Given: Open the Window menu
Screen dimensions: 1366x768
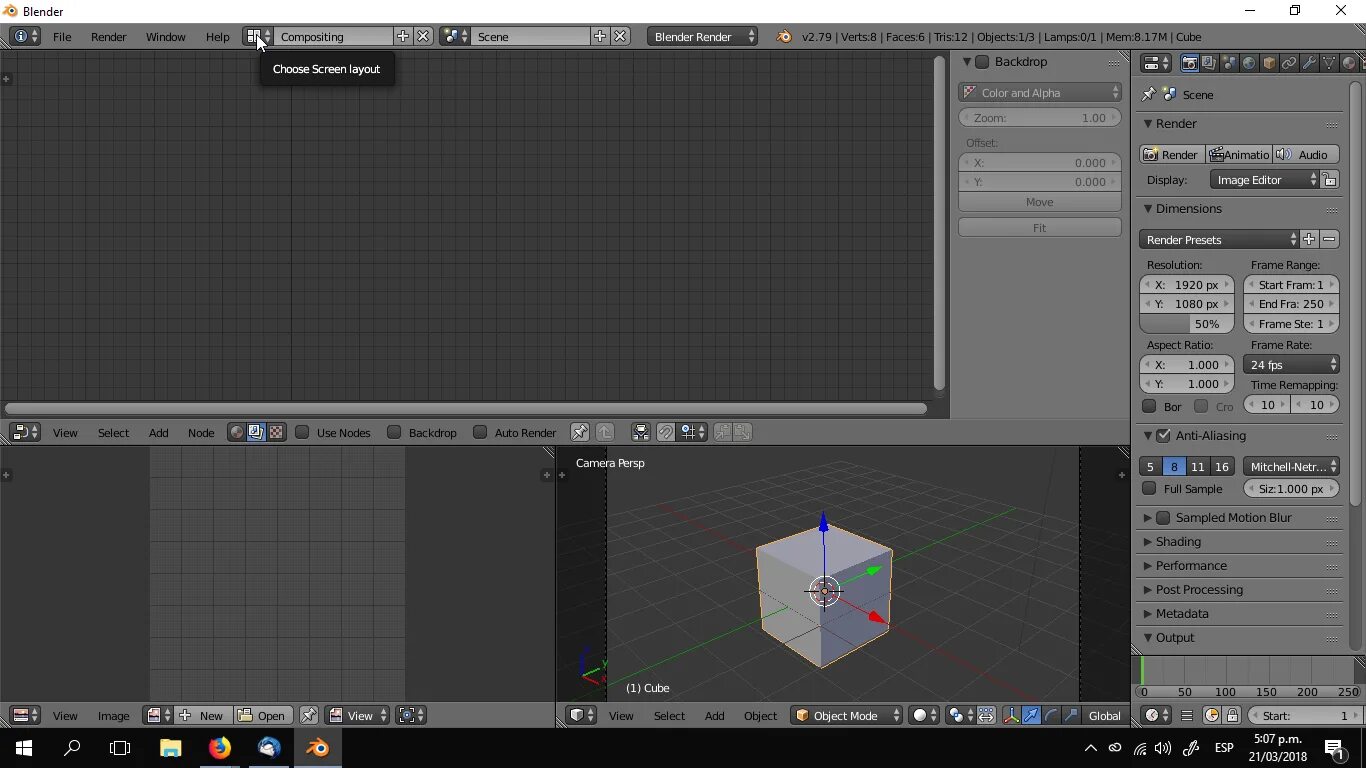Looking at the screenshot, I should 165,36.
